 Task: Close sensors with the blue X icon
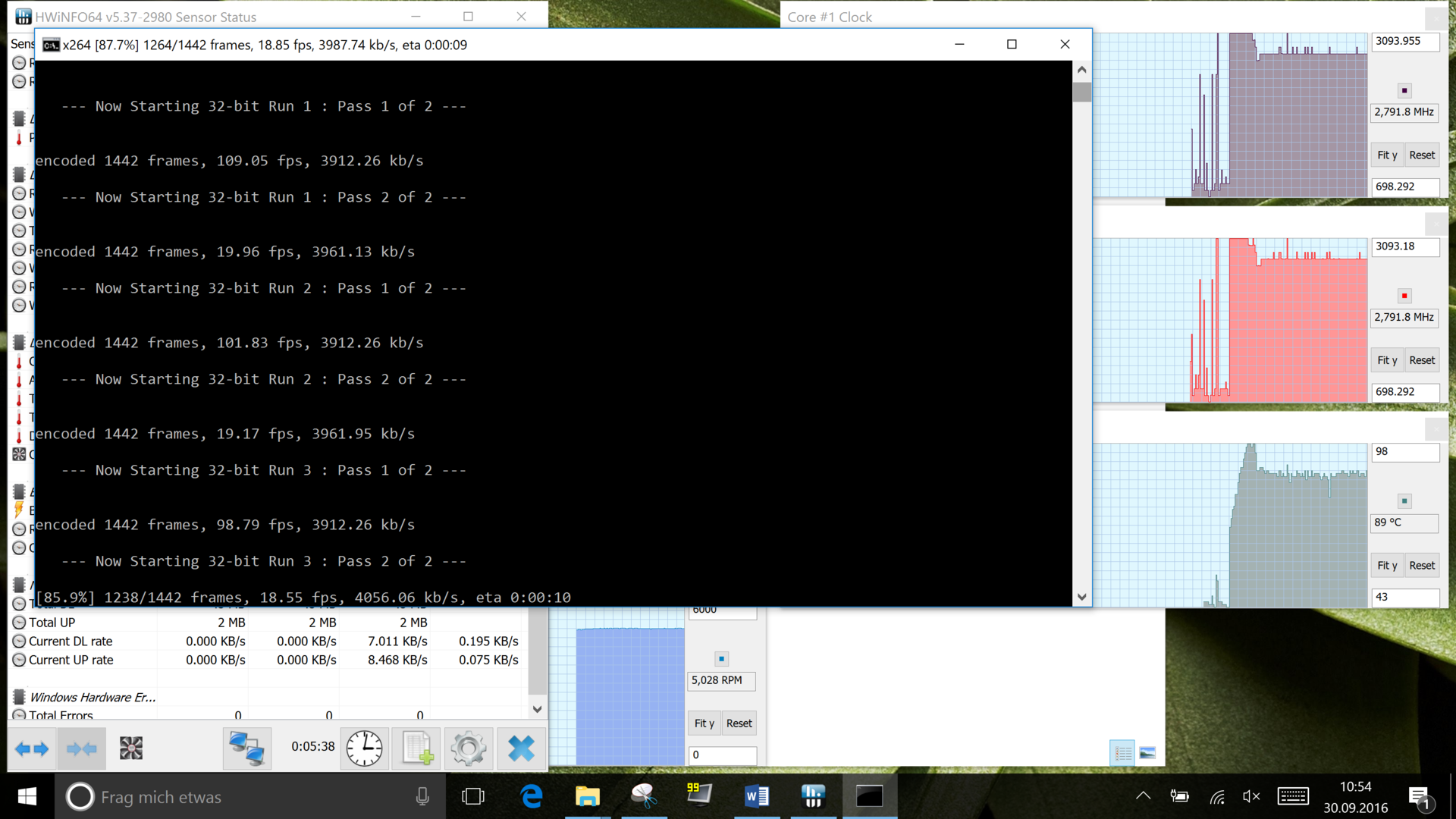(521, 749)
